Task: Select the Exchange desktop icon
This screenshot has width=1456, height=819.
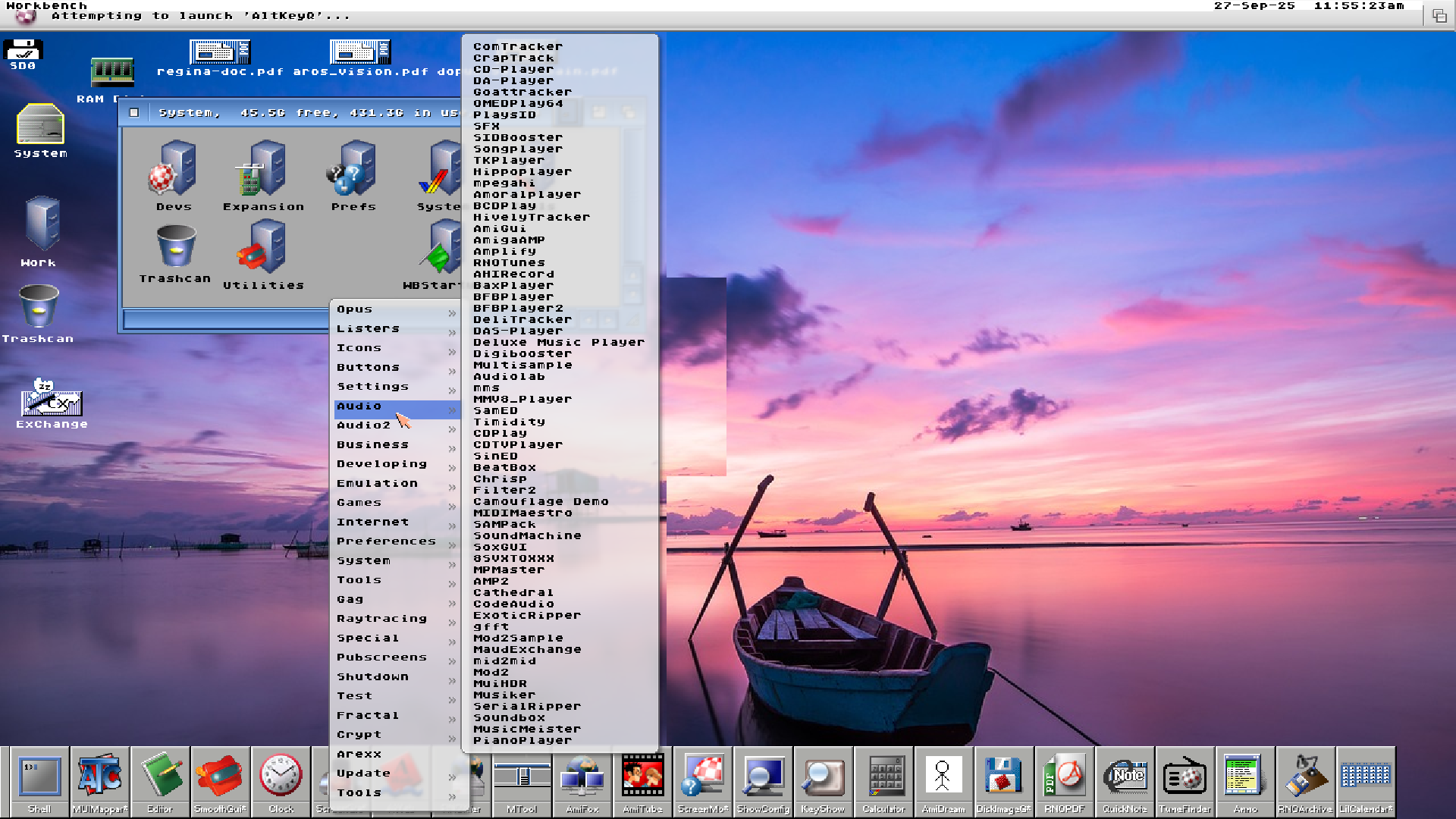Action: click(x=51, y=400)
